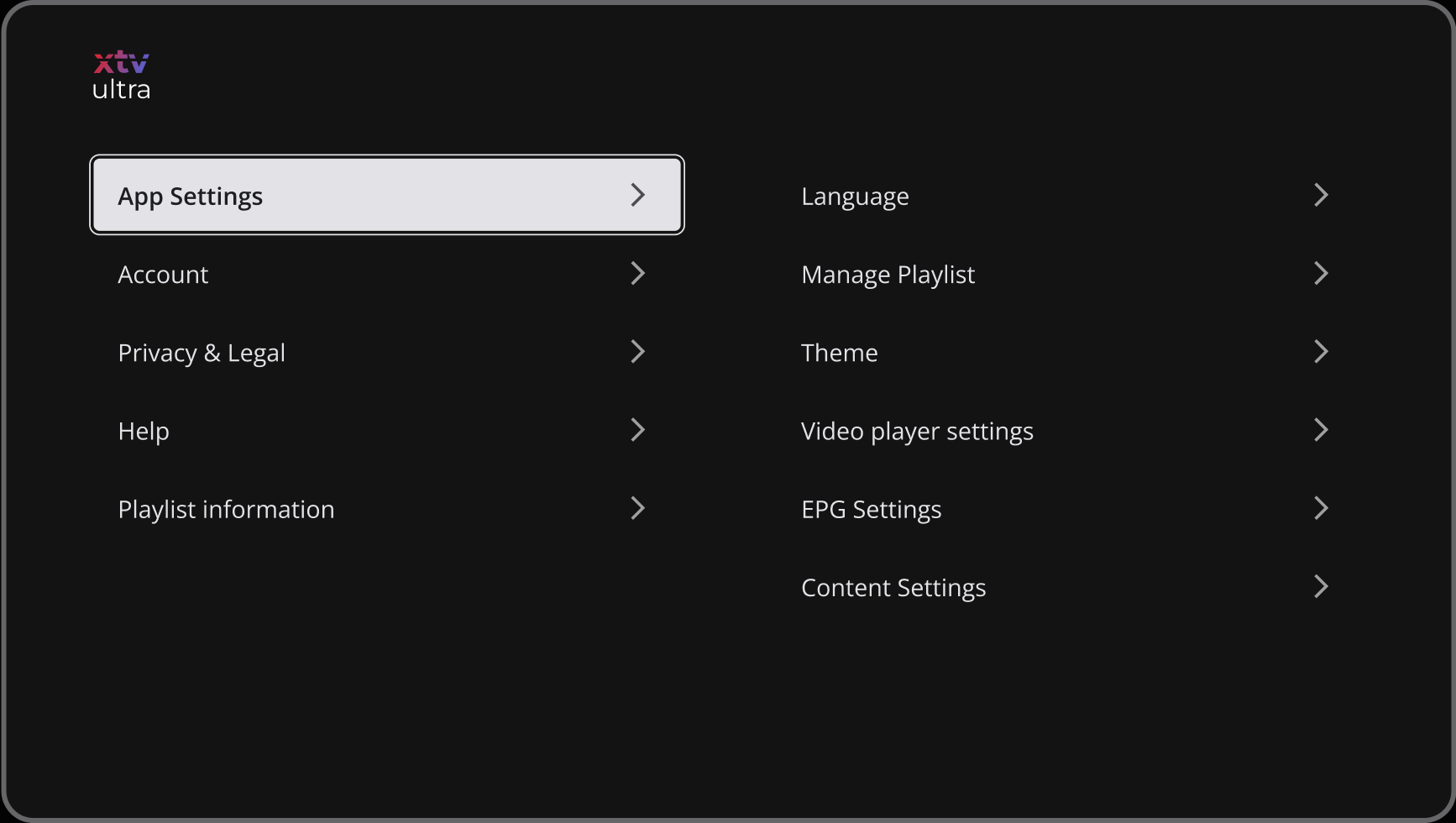Open Content Settings
This screenshot has width=1456, height=823.
point(1070,586)
